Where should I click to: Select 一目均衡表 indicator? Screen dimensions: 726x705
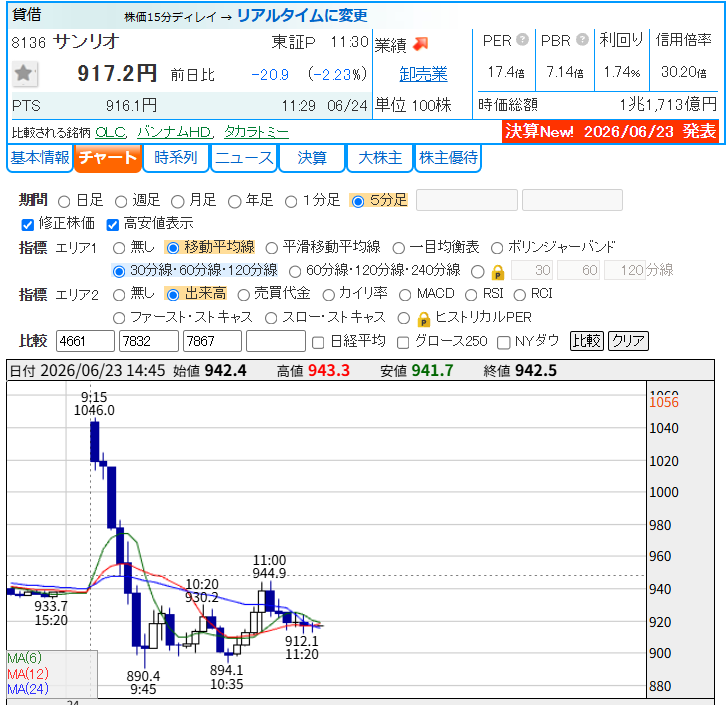[398, 248]
